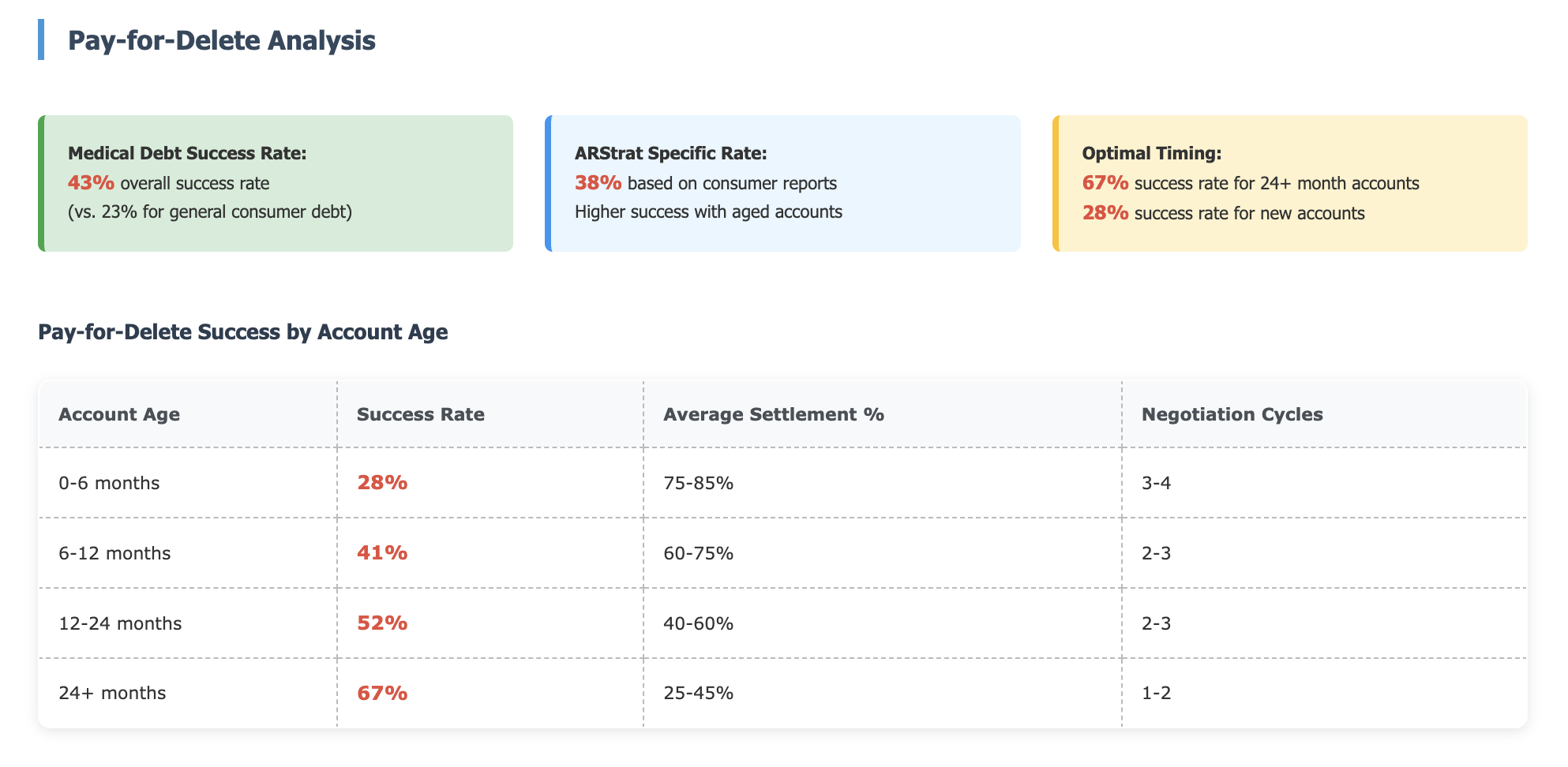
Task: Select the Optimal Timing card
Action: point(1290,184)
